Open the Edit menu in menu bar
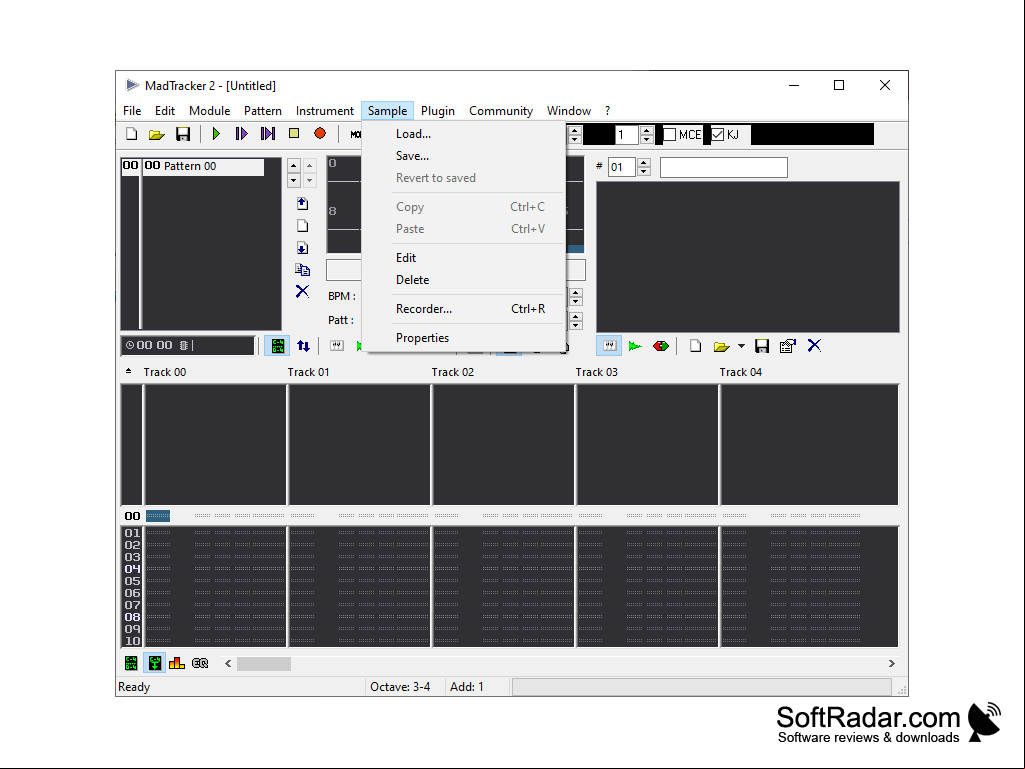Screen dimensions: 1025x769 165,111
